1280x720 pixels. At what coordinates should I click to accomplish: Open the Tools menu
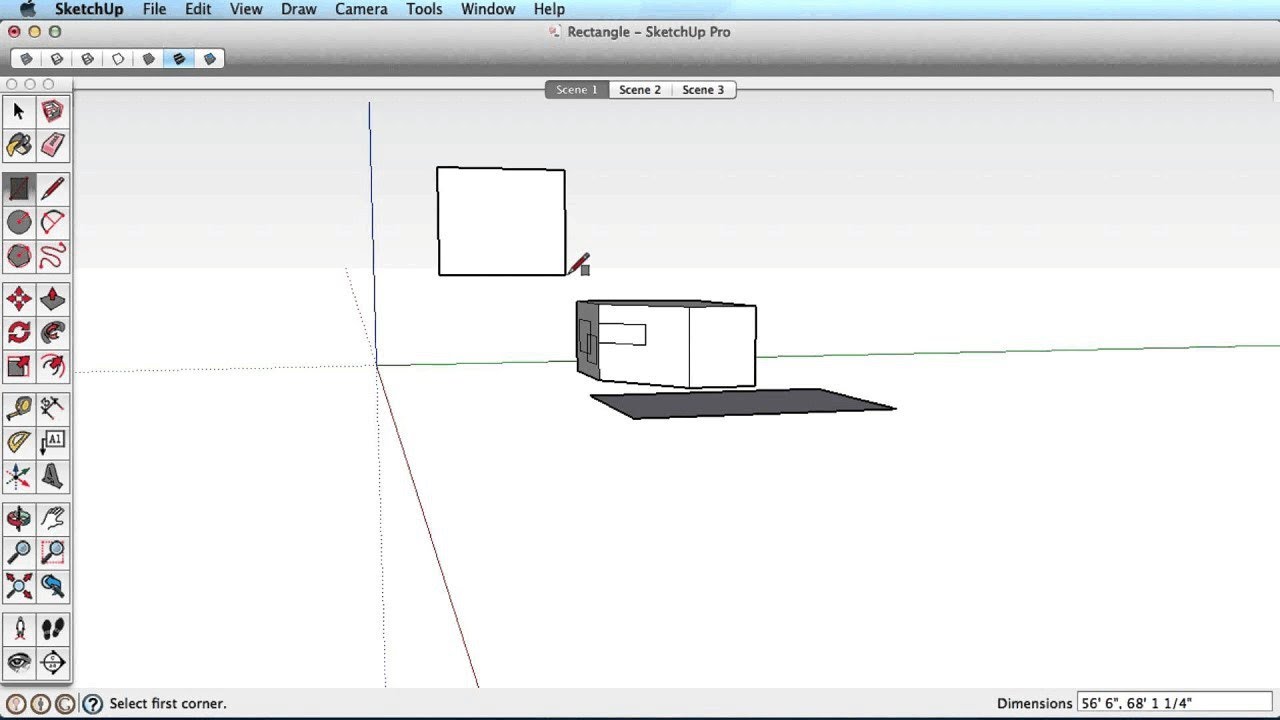tap(424, 9)
